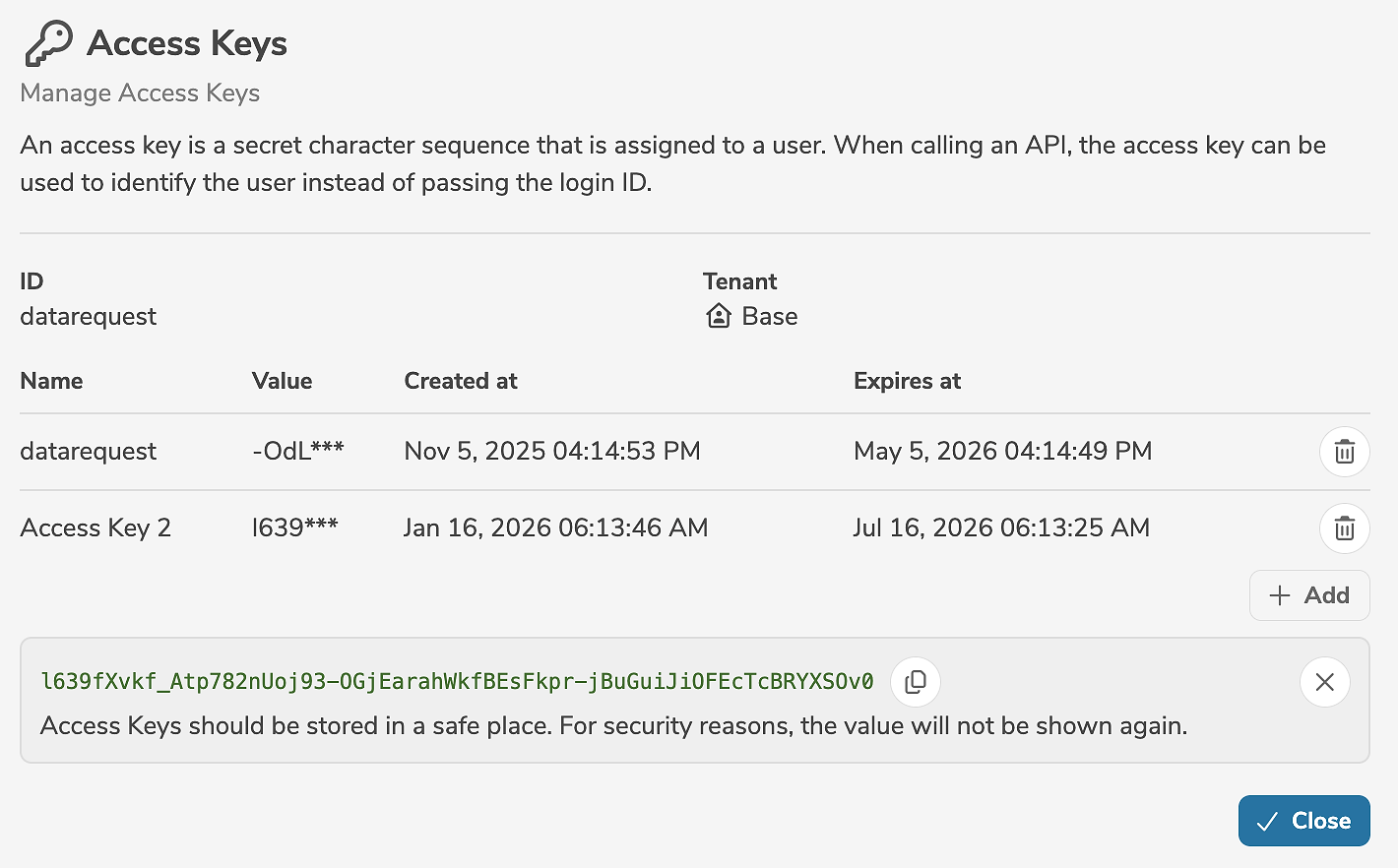
Task: Add a new access key
Action: [1308, 595]
